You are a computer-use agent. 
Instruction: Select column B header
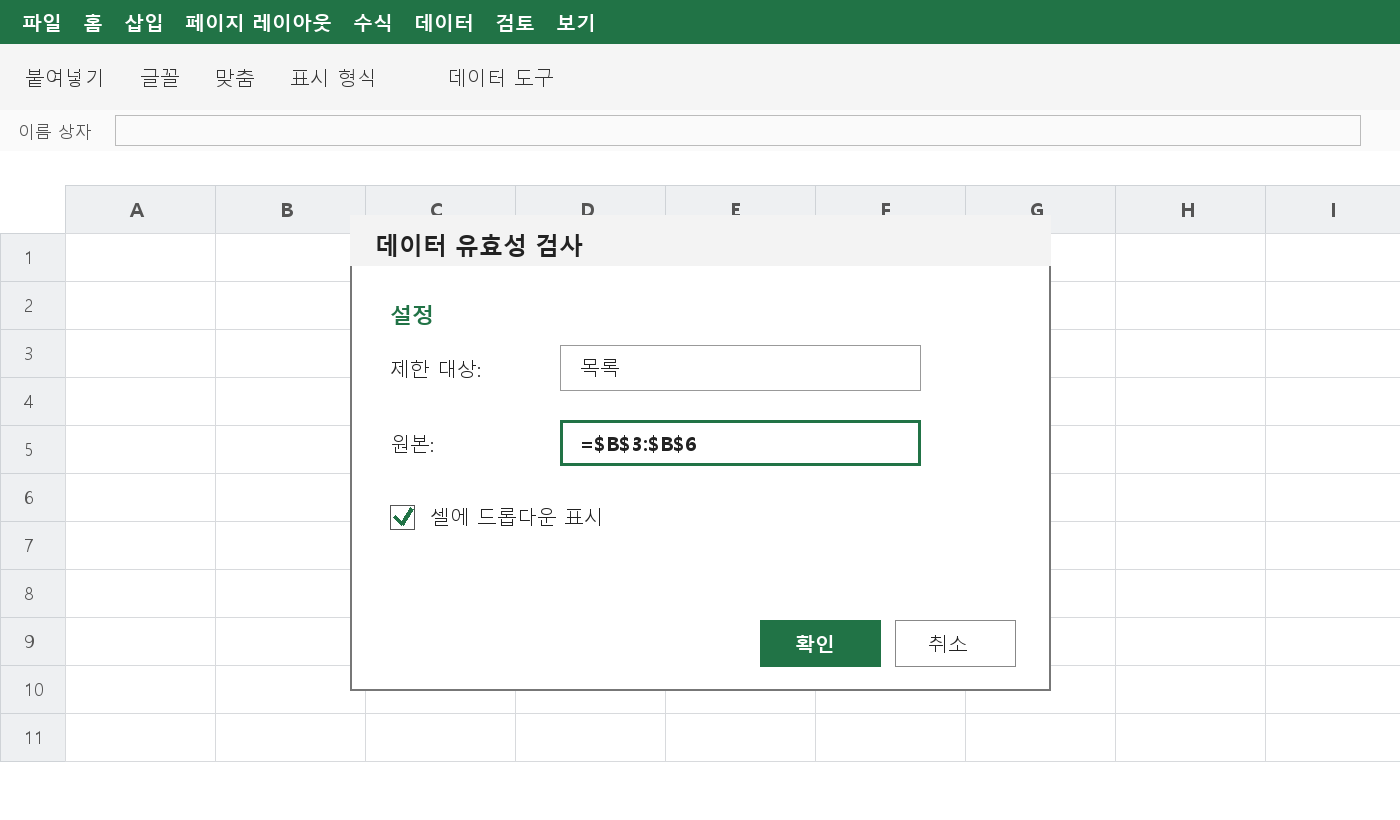click(290, 209)
